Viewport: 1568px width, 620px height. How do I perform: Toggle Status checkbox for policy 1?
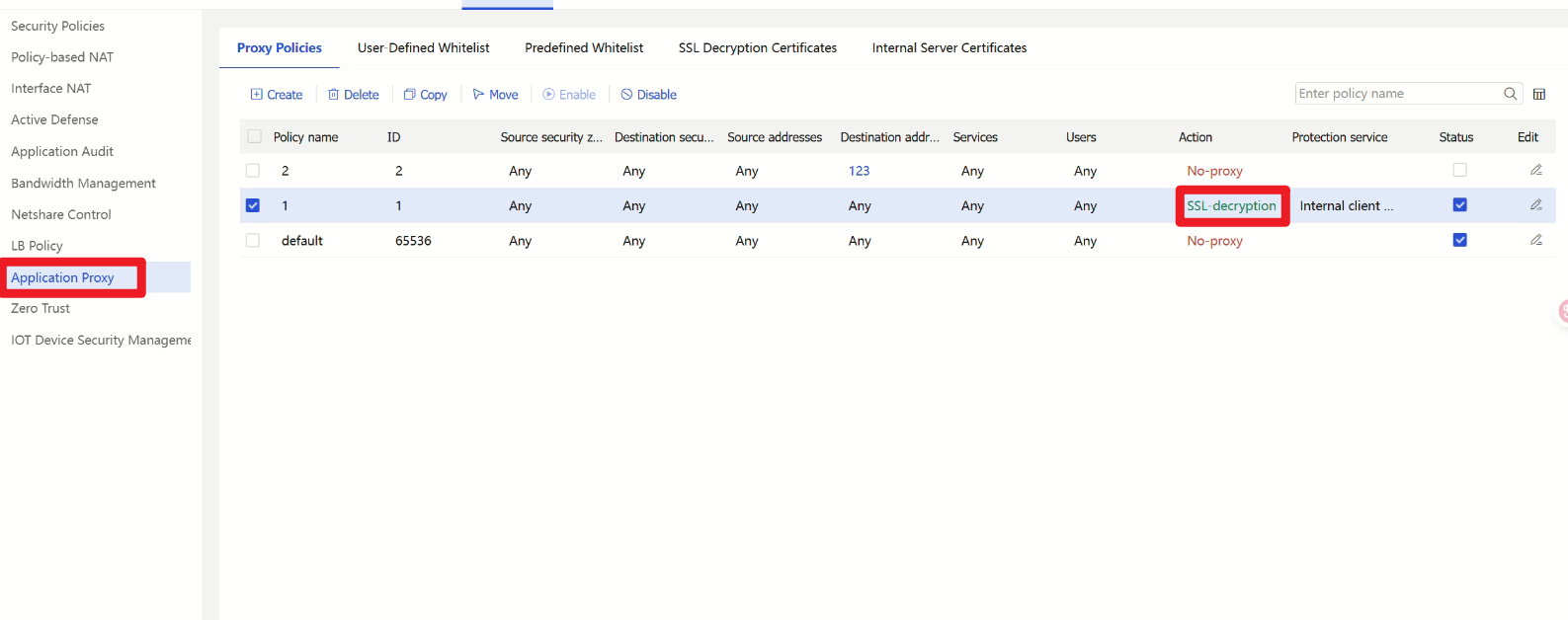[1459, 205]
